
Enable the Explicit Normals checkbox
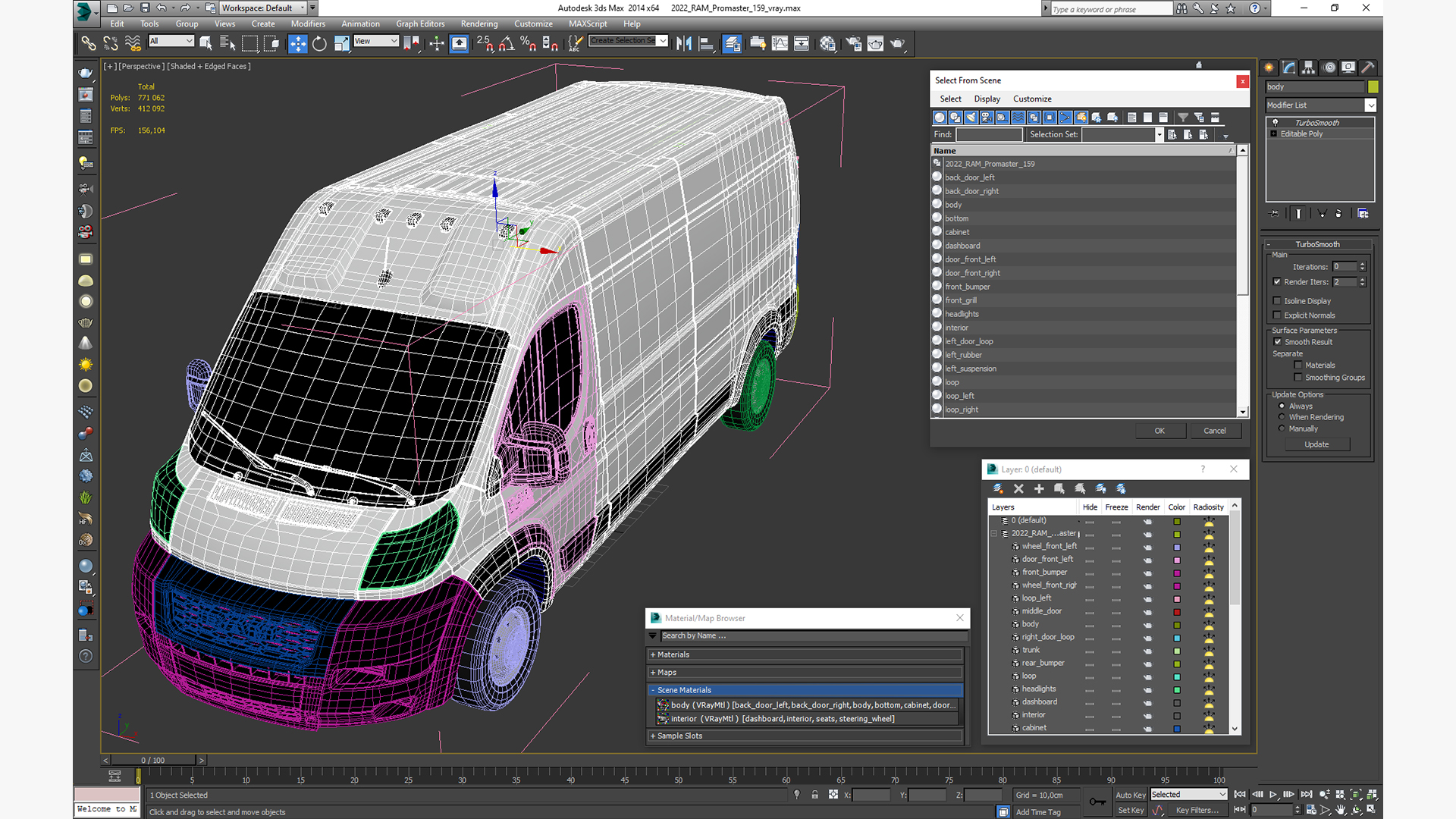pyautogui.click(x=1277, y=315)
